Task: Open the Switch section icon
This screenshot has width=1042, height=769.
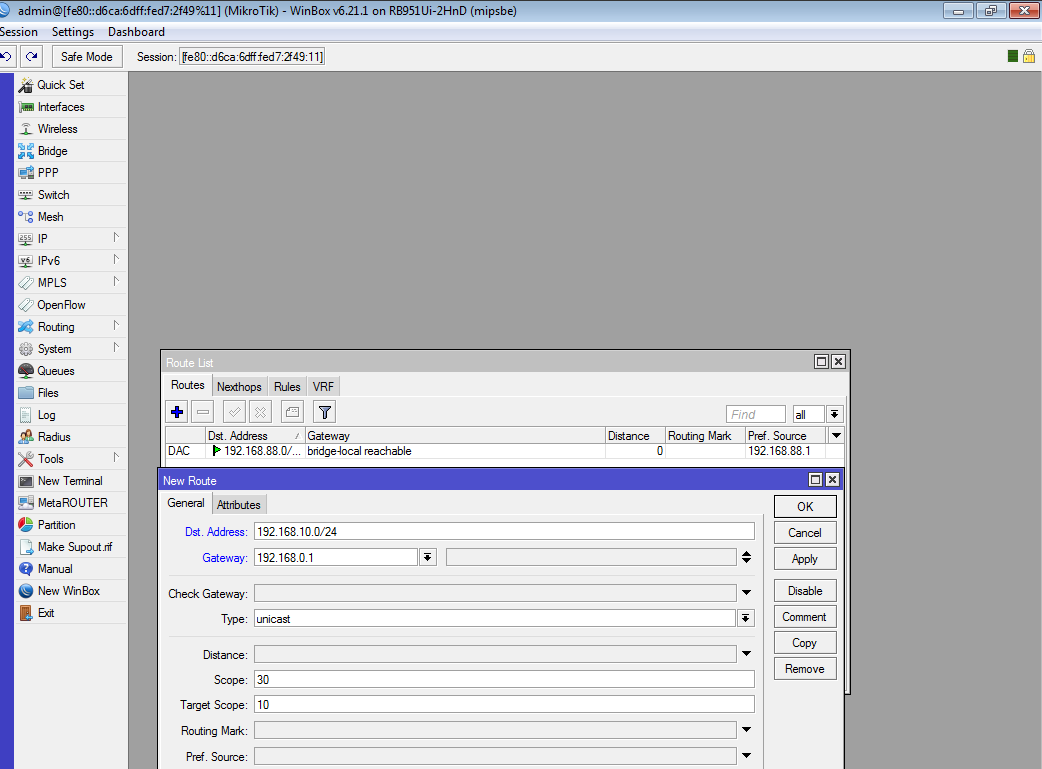Action: coord(26,195)
